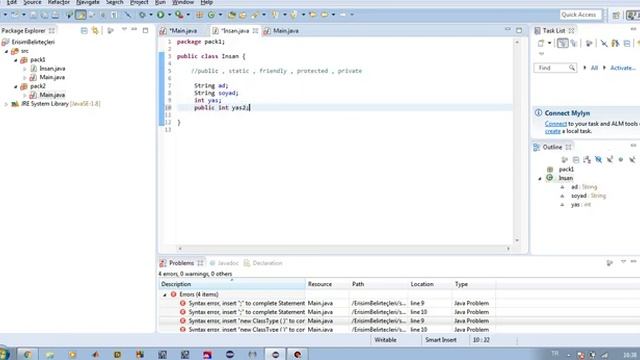The width and height of the screenshot is (640, 360).
Task: Click the Print toolbar icon
Action: pyautogui.click(x=55, y=15)
